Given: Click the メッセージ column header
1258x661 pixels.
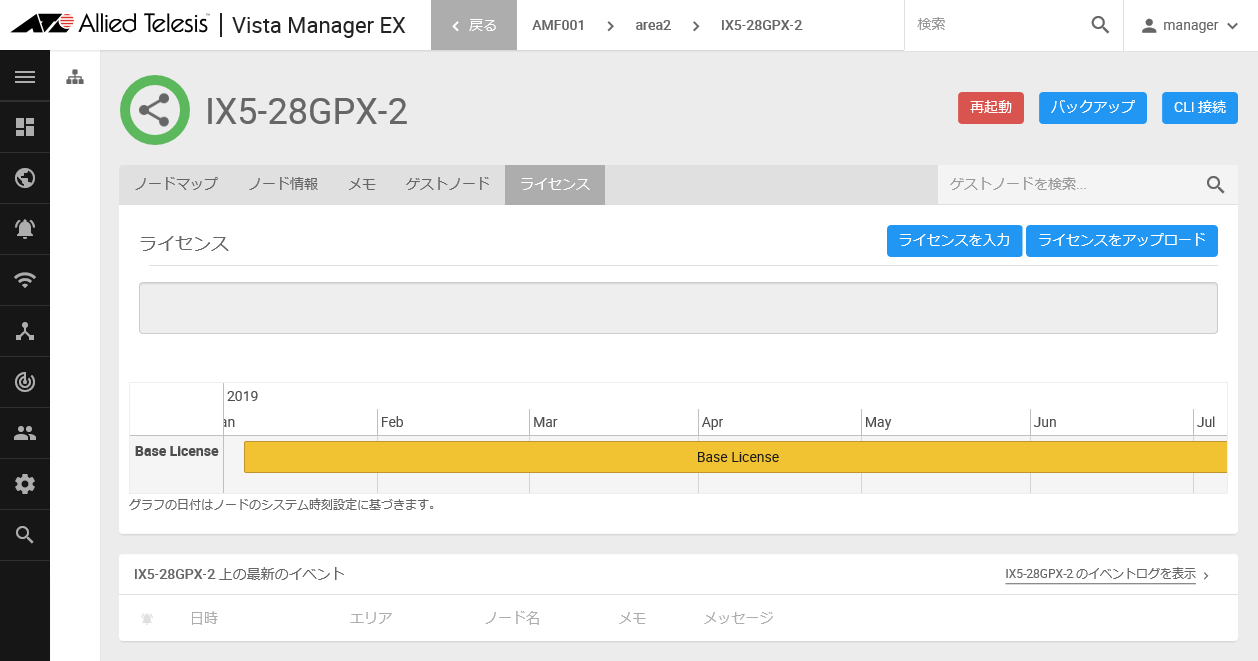Looking at the screenshot, I should coord(738,618).
